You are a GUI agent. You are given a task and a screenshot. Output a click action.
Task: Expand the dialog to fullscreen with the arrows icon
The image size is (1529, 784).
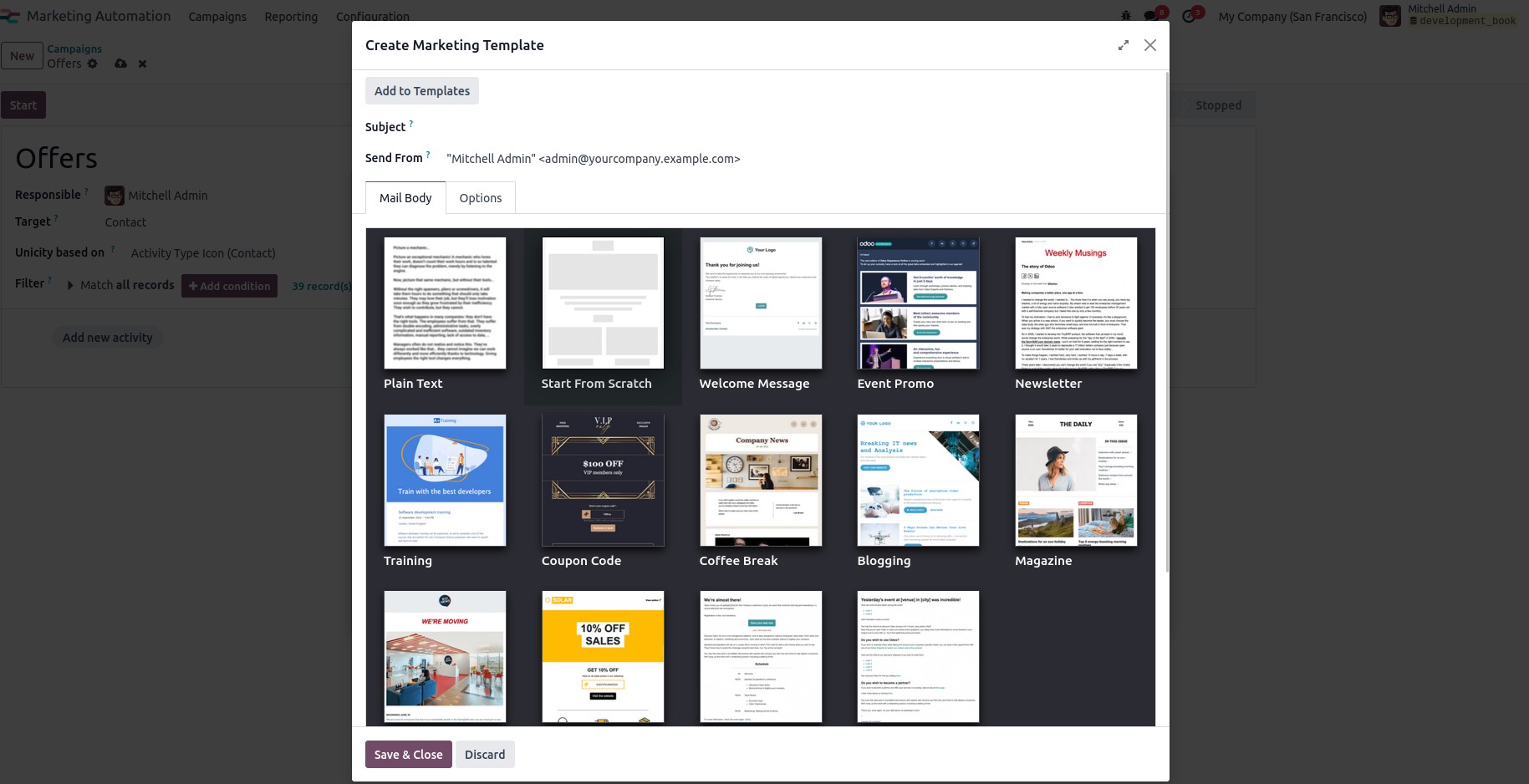click(1123, 45)
